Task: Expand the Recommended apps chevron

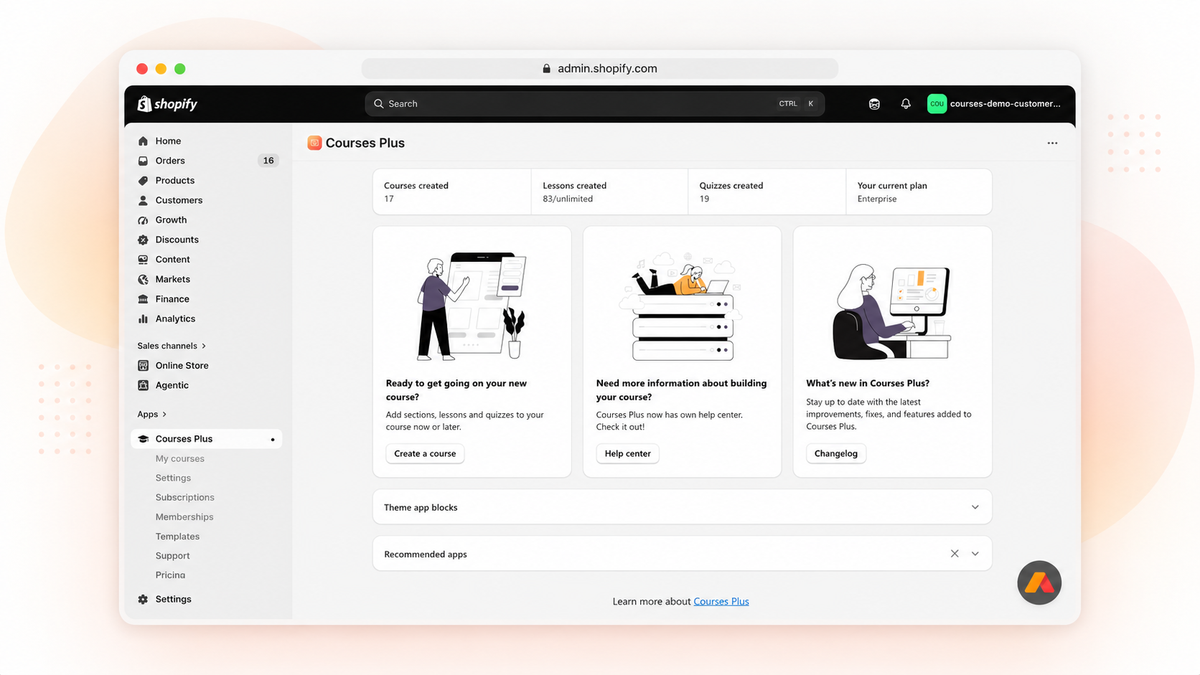Action: click(975, 554)
